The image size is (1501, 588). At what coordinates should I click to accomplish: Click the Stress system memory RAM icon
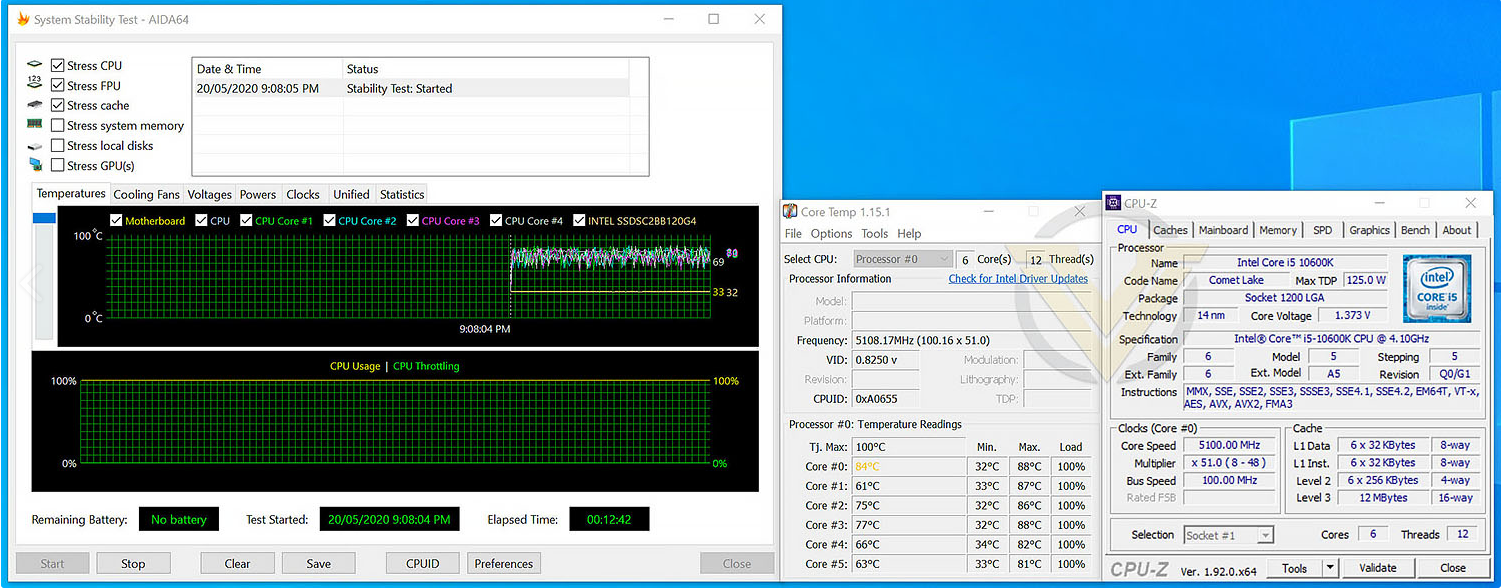coord(35,125)
